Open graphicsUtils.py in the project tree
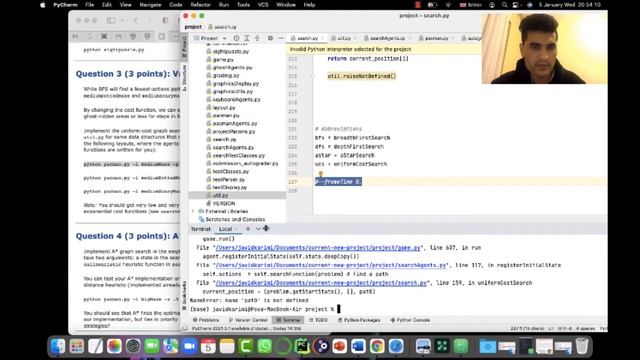This screenshot has height=360, width=640. 233,91
